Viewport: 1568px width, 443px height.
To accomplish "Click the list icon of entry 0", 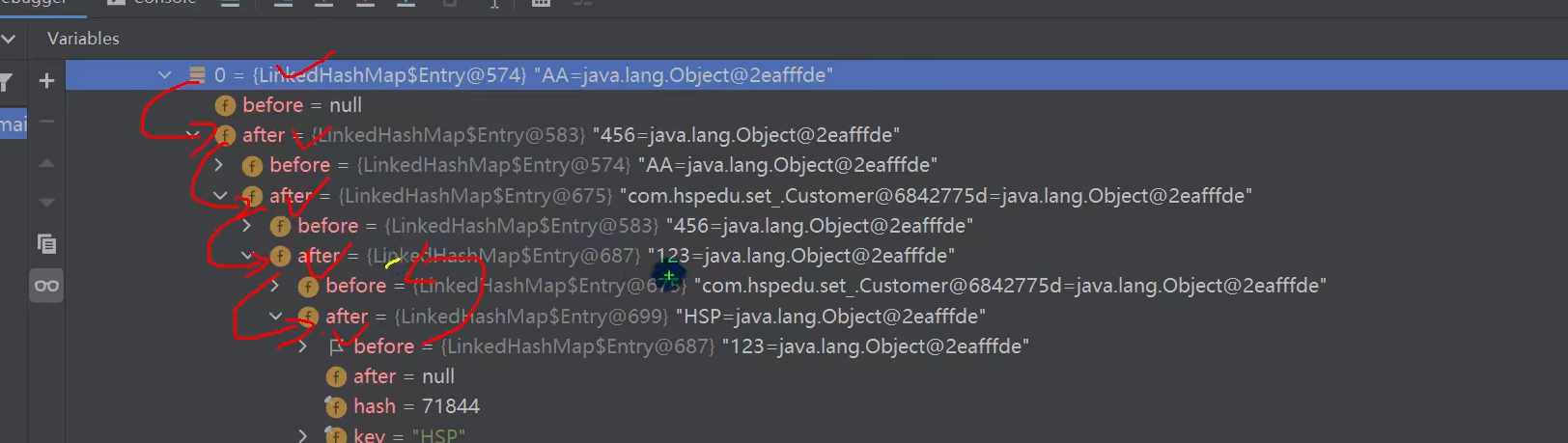I will (x=197, y=74).
